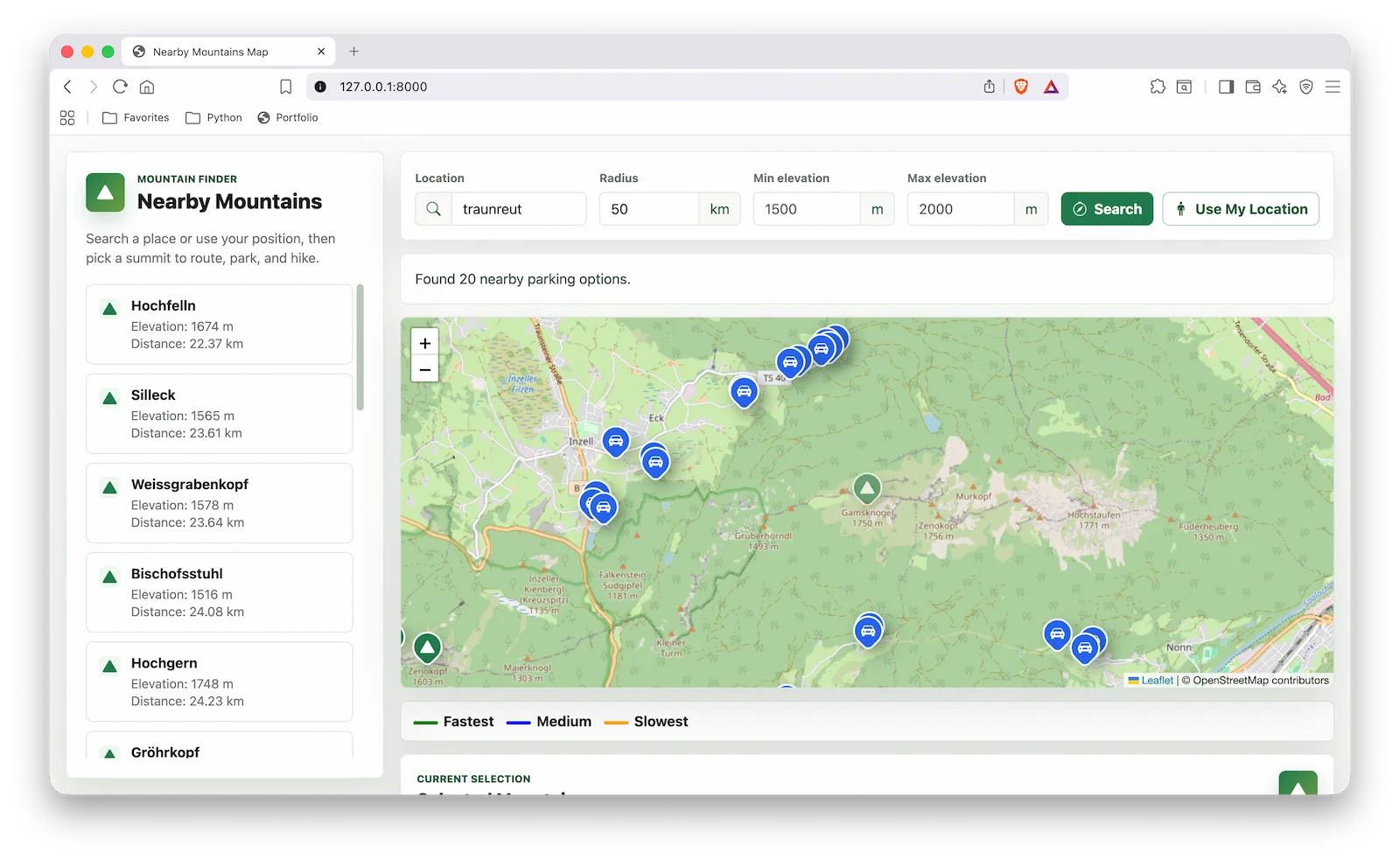Select the Hochfelln mountain card

220,325
